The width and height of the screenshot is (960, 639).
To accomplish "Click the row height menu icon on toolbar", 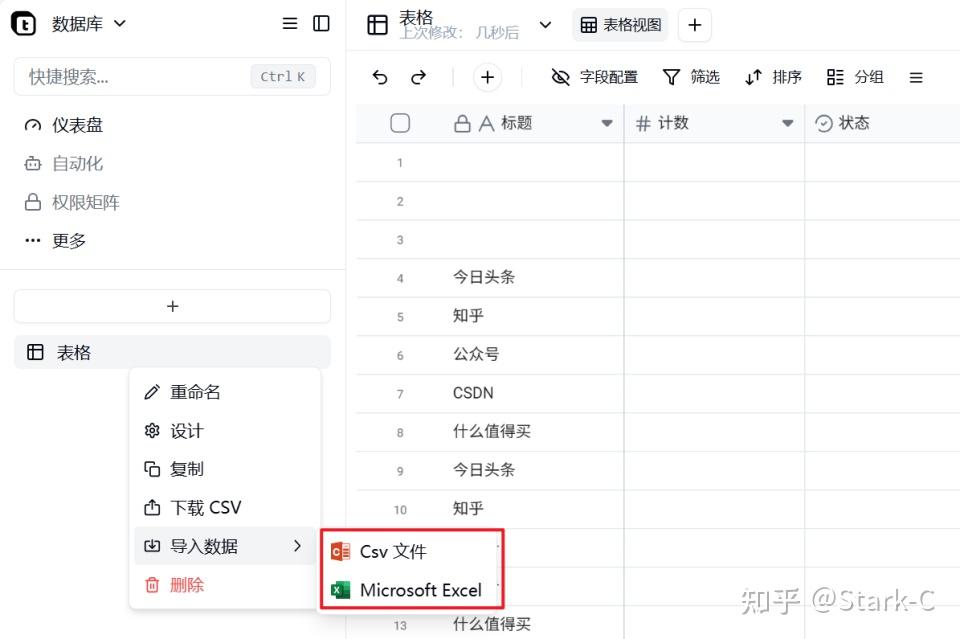I will click(916, 77).
